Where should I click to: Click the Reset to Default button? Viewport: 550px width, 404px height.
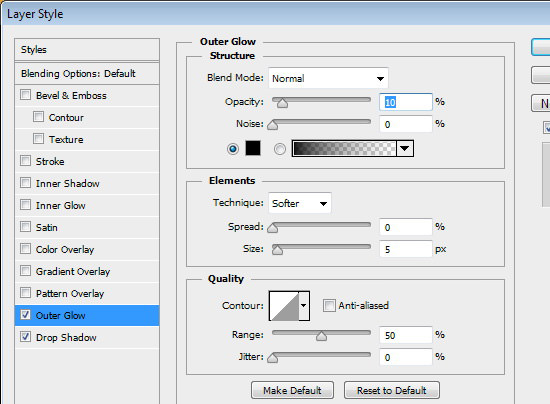pyautogui.click(x=391, y=390)
